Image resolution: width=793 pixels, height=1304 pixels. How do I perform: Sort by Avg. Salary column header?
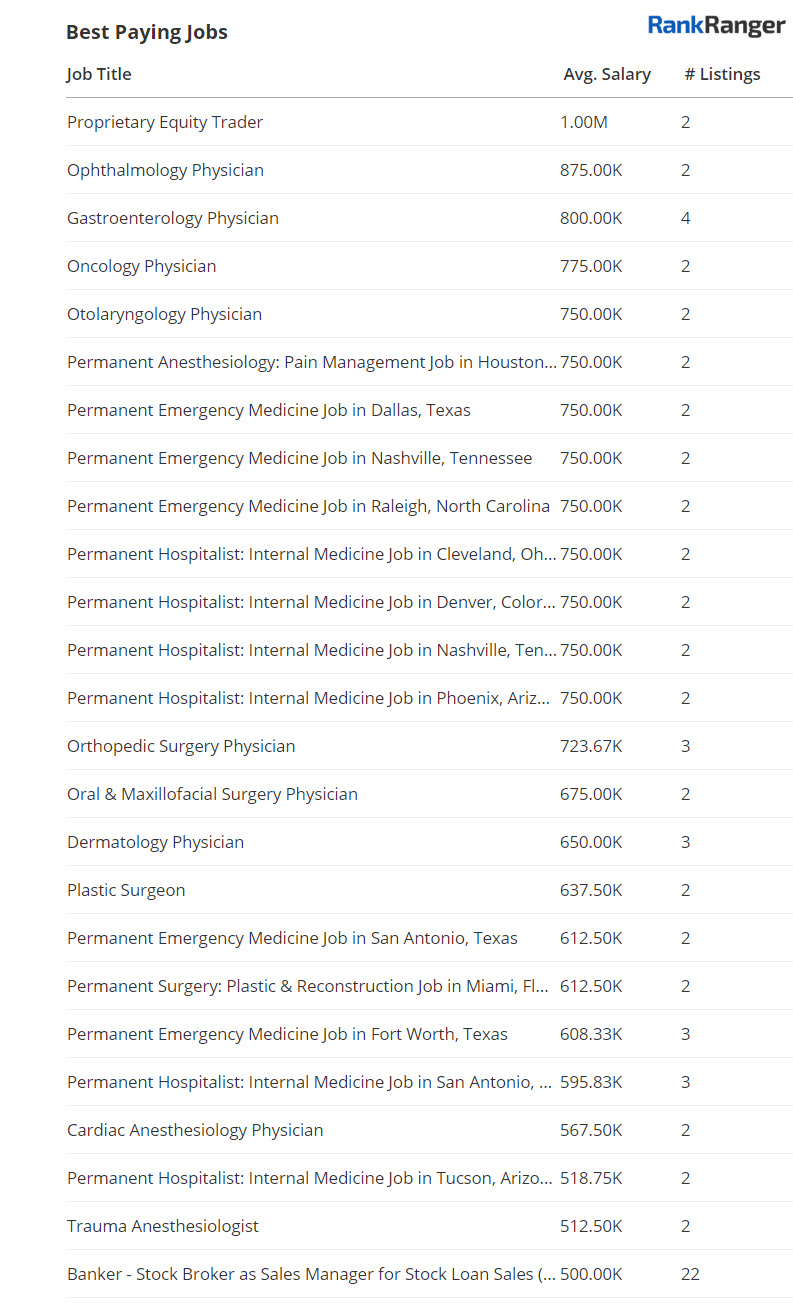[607, 74]
